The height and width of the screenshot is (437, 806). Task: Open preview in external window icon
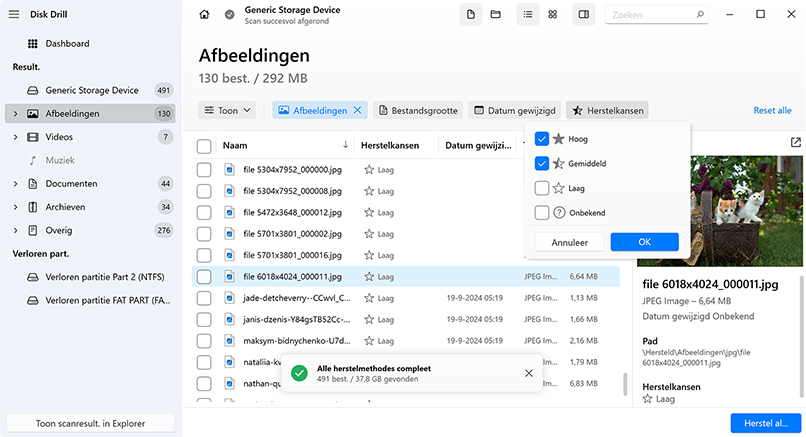(796, 142)
